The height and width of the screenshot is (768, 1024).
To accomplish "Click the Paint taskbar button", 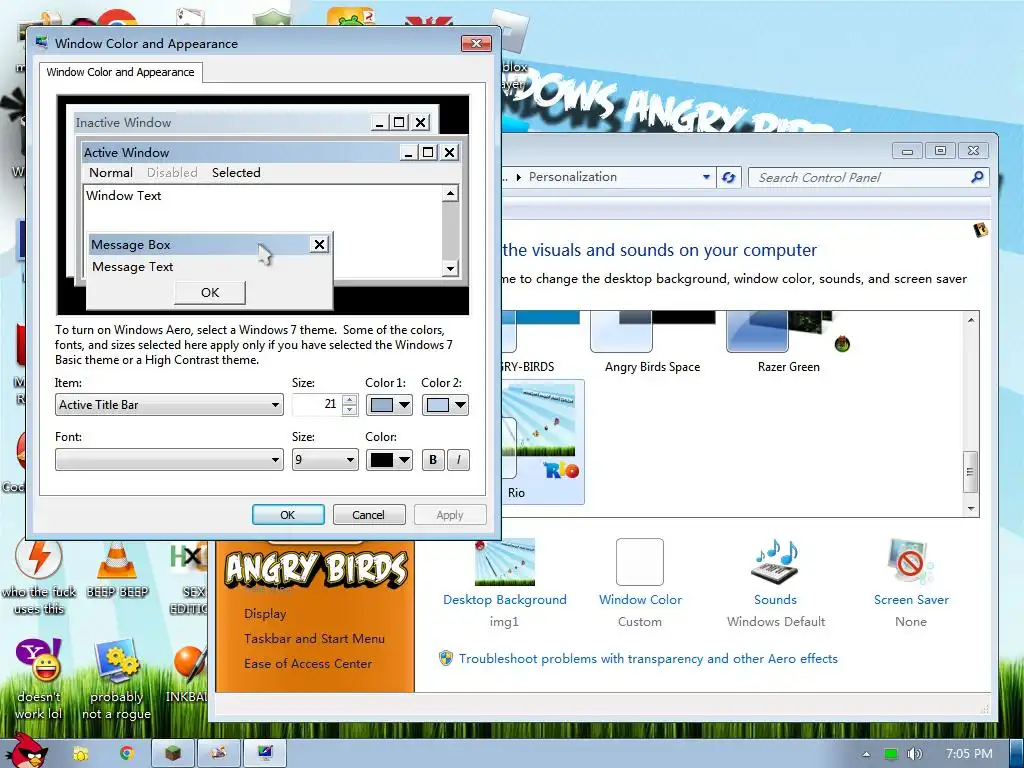I will pyautogui.click(x=219, y=754).
